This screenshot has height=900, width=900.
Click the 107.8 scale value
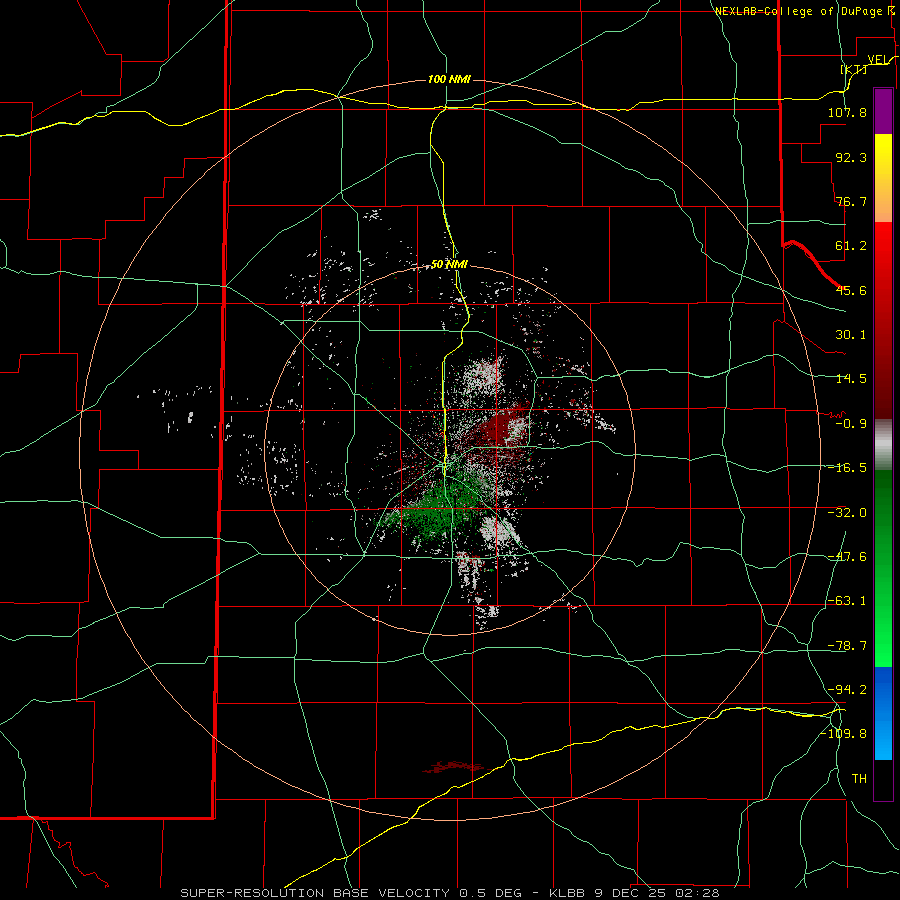[x=847, y=112]
